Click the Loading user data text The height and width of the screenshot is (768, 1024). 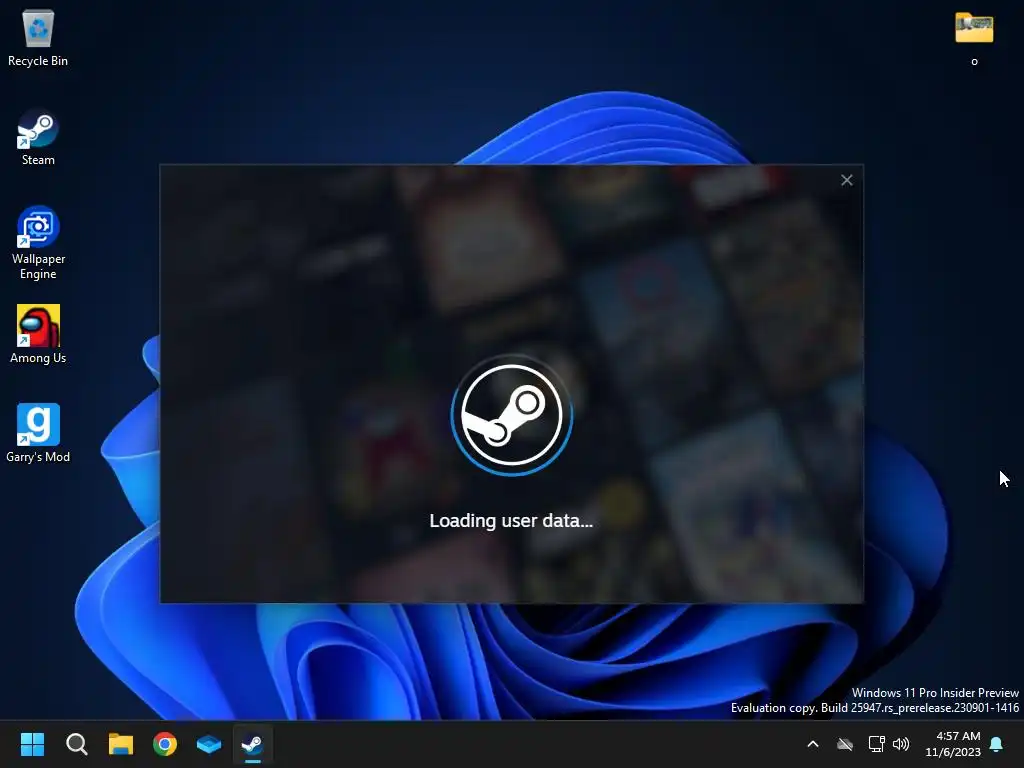[x=511, y=520]
